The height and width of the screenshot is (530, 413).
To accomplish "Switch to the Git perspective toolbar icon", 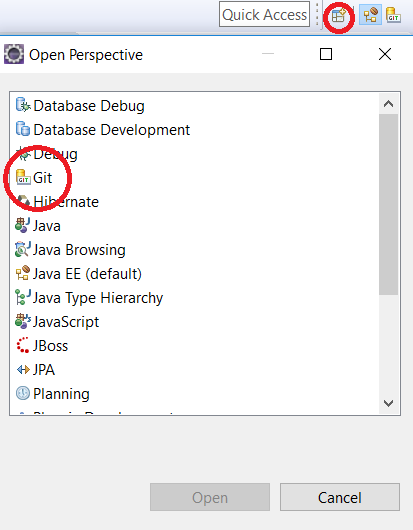I will [393, 15].
